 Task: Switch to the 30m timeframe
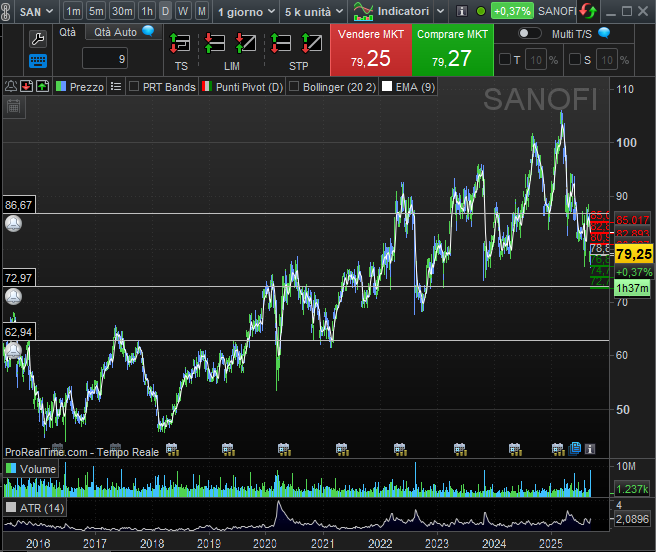pos(122,12)
